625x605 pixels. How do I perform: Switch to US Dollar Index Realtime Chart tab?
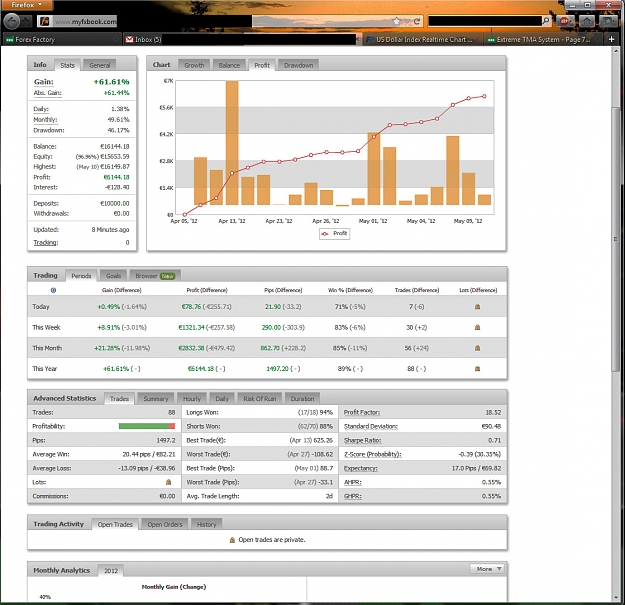(422, 39)
